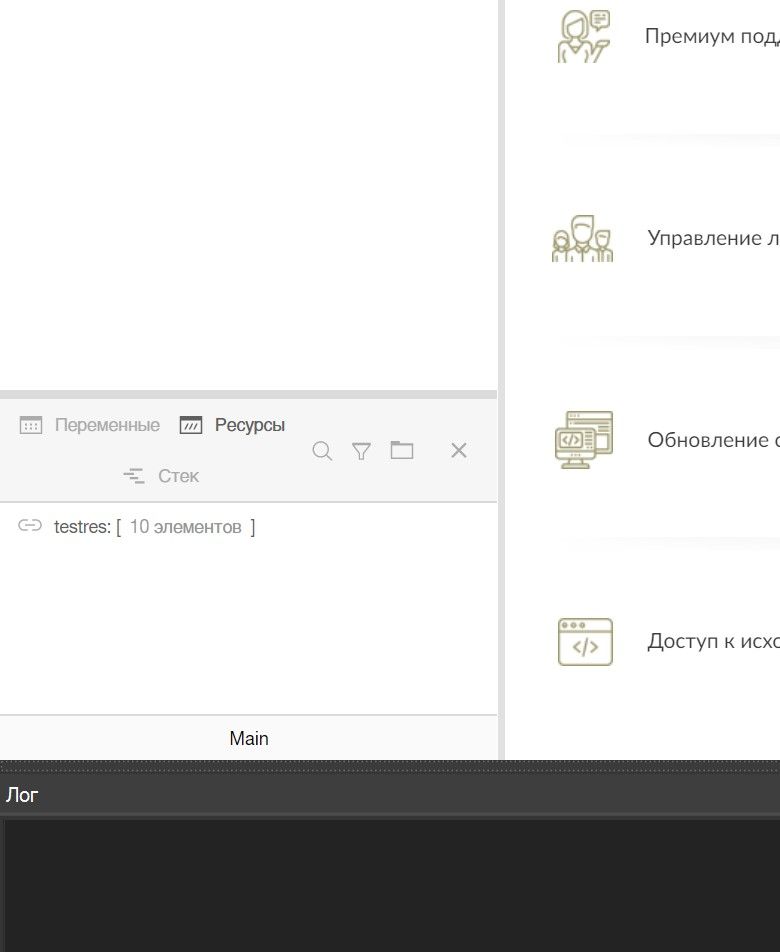This screenshot has height=952, width=780.
Task: Click the link icon beside testres
Action: pos(30,526)
